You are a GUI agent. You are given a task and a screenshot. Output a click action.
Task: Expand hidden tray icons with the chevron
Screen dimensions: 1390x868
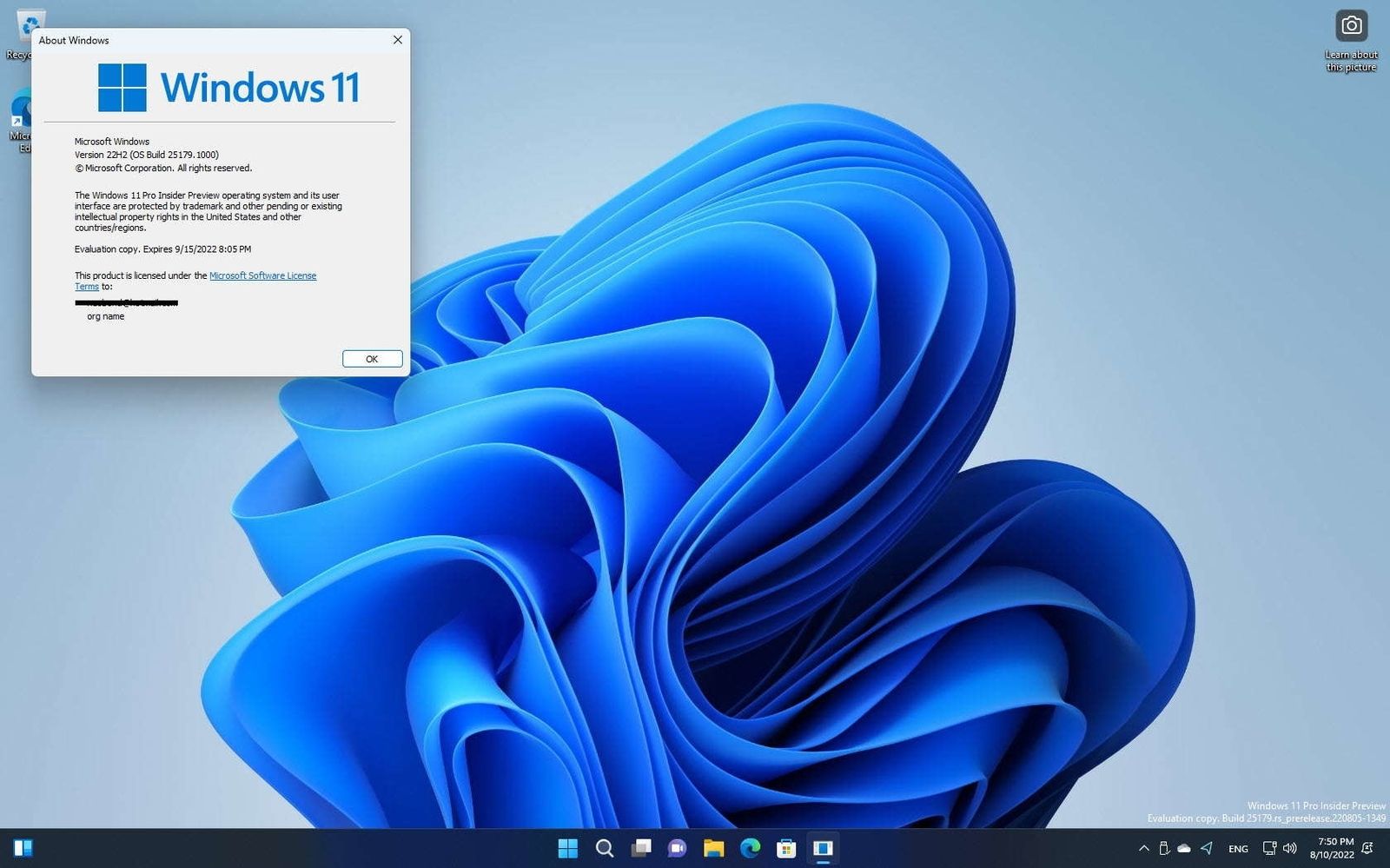coord(1144,849)
